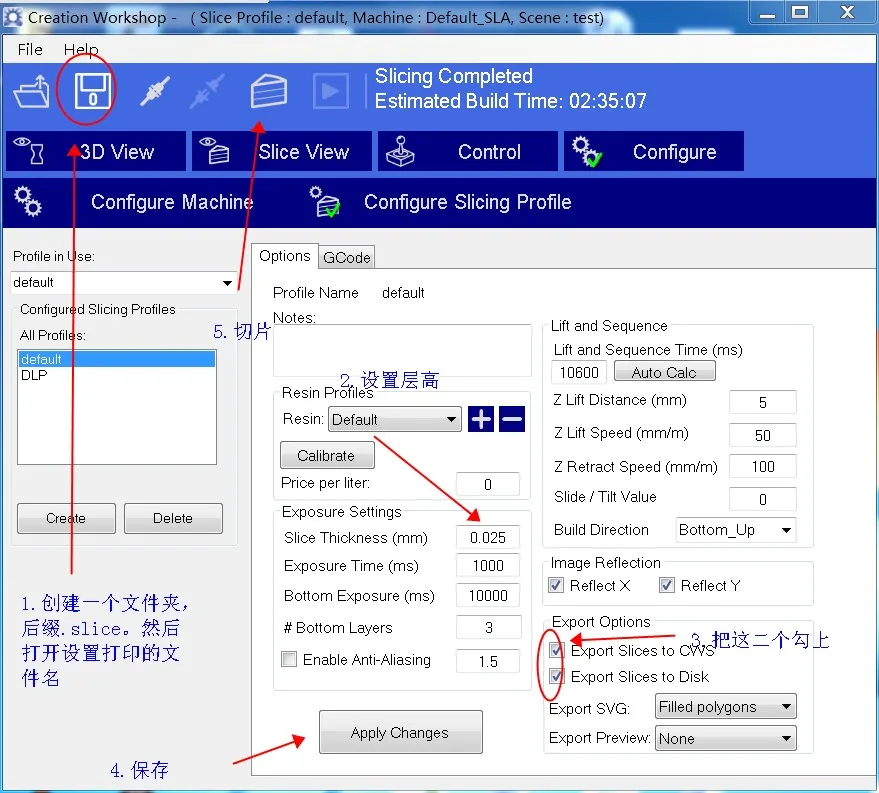The image size is (879, 793).
Task: Enable the Anti-Aliasing checkbox
Action: 289,659
